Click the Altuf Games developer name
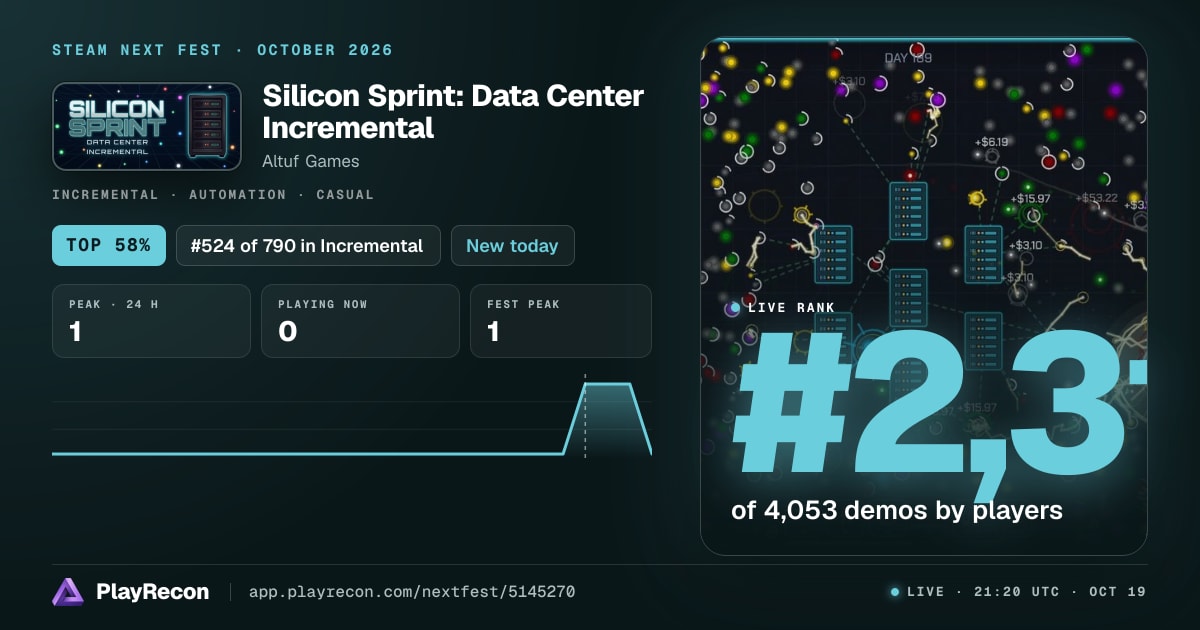The image size is (1200, 630). click(311, 161)
